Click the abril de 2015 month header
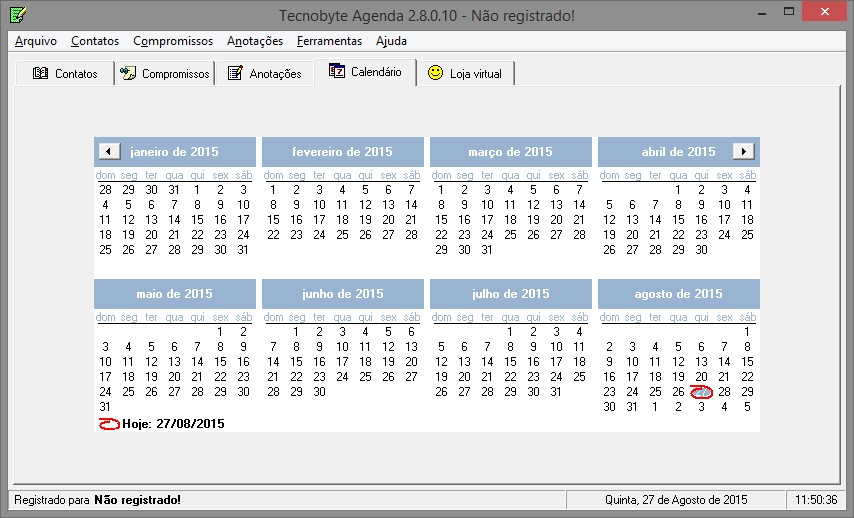 (678, 151)
